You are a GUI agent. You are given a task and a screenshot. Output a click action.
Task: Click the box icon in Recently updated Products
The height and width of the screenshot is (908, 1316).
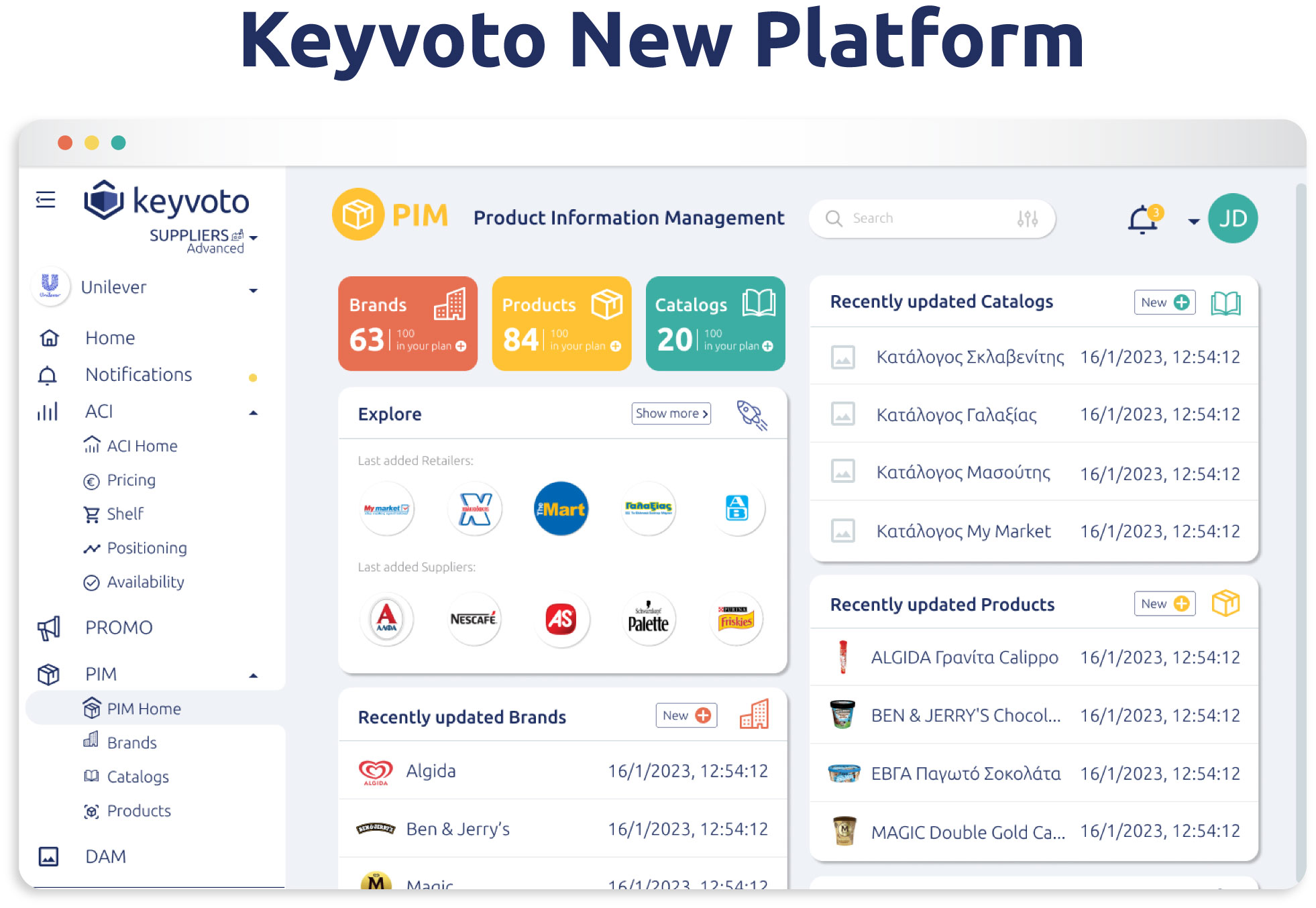pos(1225,604)
